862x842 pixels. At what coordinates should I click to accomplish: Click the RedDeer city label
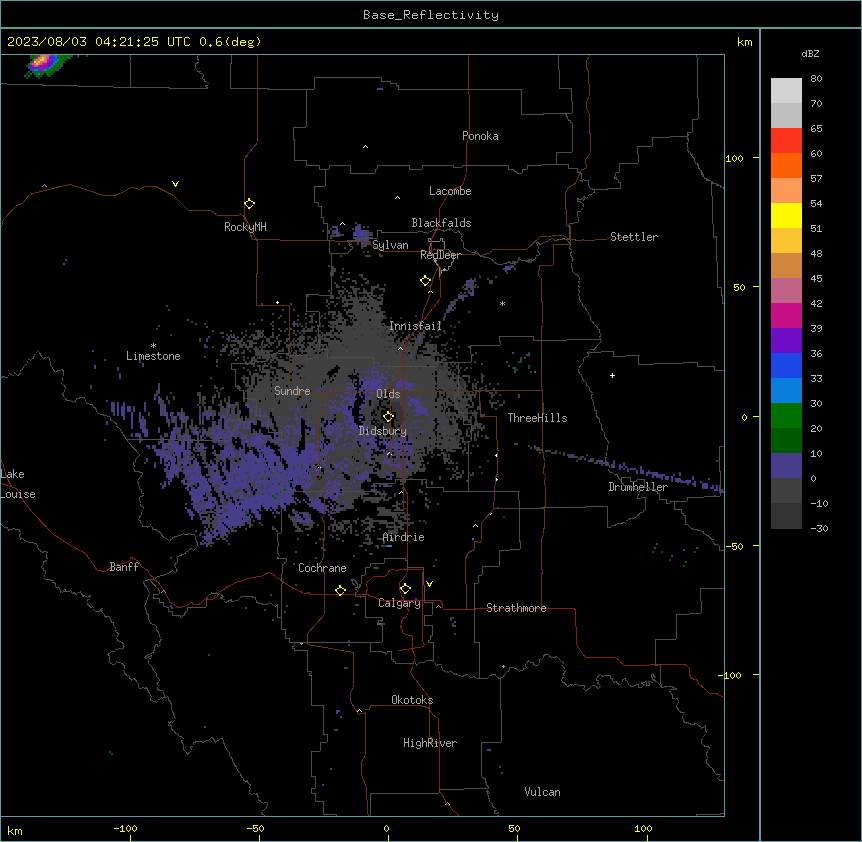coord(440,255)
